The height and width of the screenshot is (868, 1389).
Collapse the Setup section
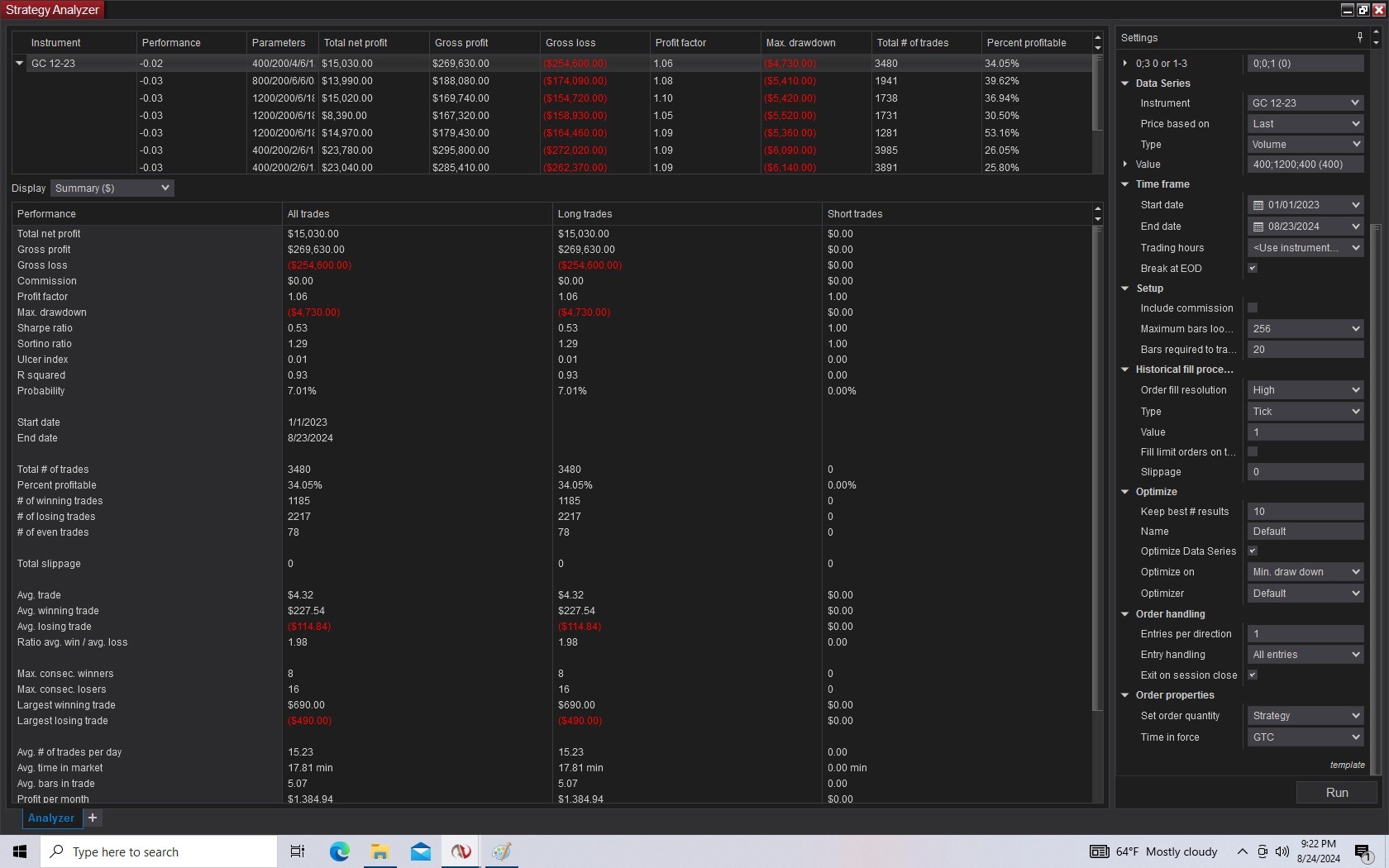click(x=1125, y=289)
